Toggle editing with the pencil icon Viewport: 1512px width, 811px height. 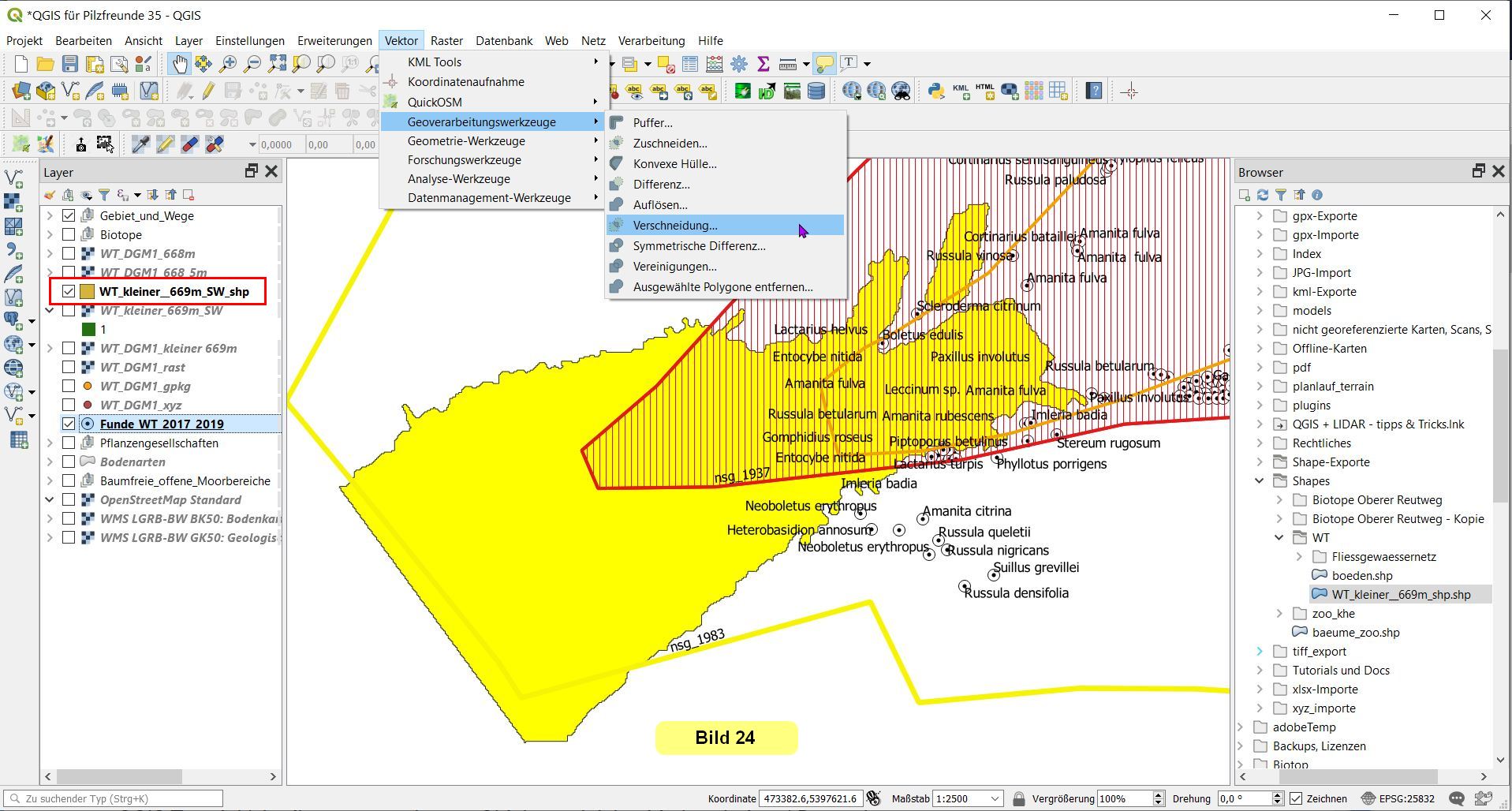pos(208,92)
